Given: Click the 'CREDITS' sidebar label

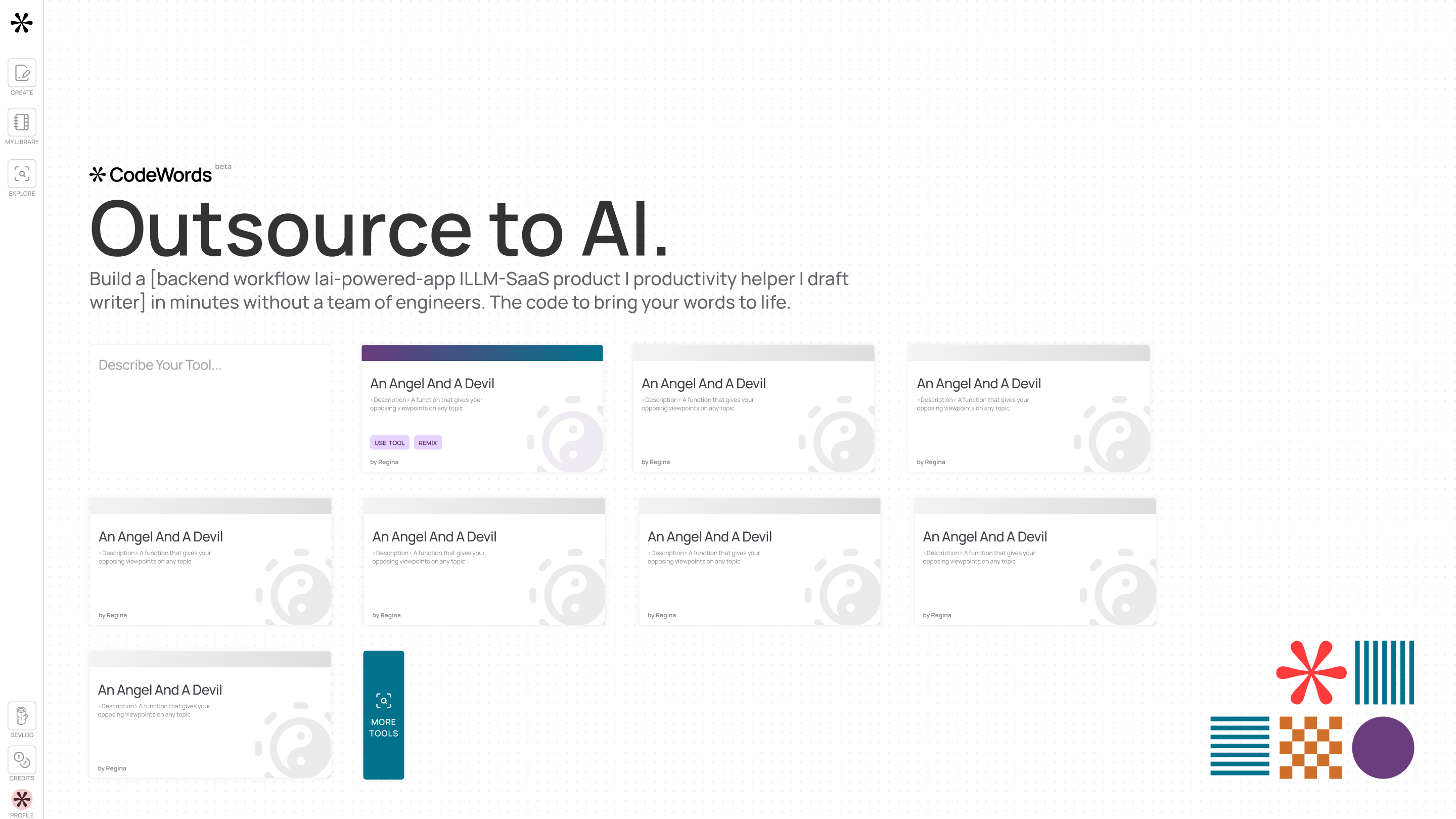Looking at the screenshot, I should (22, 779).
